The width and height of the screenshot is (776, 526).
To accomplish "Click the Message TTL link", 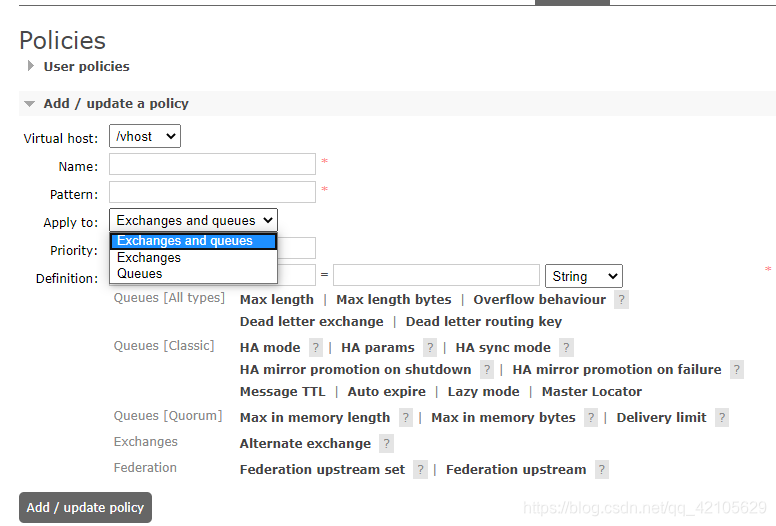I will point(283,392).
